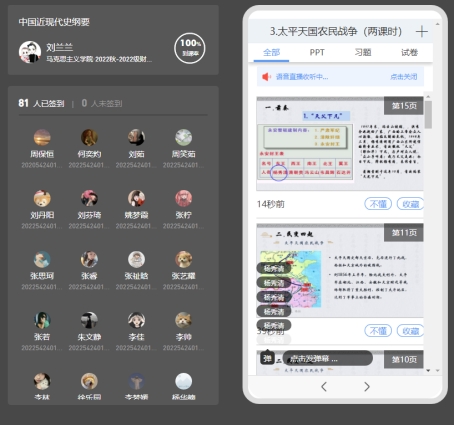This screenshot has height=426, width=454.
Task: Go to next page with the right chevron
Action: tap(367, 387)
